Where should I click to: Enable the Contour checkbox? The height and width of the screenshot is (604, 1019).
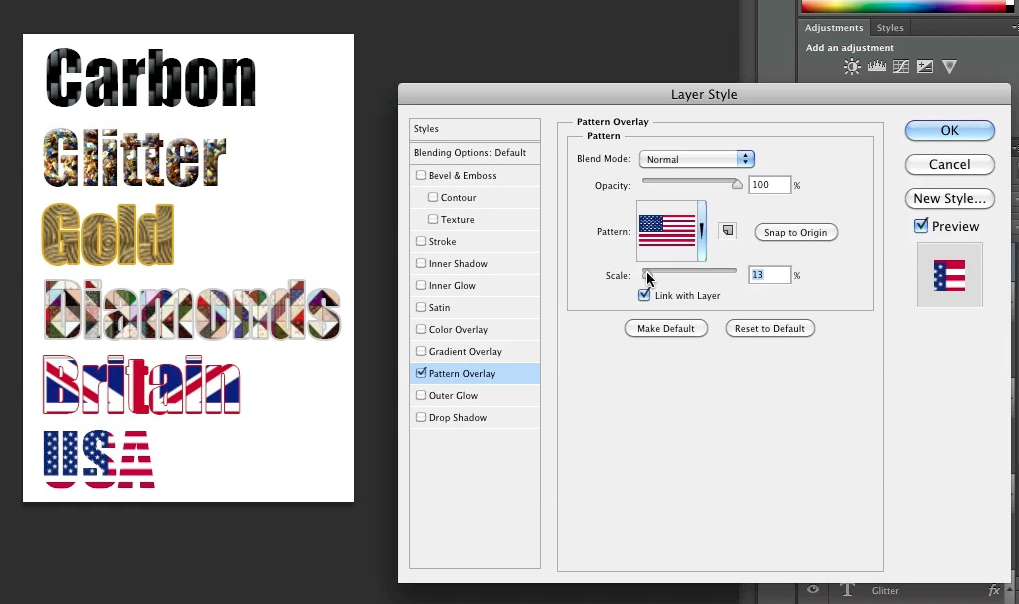point(433,197)
